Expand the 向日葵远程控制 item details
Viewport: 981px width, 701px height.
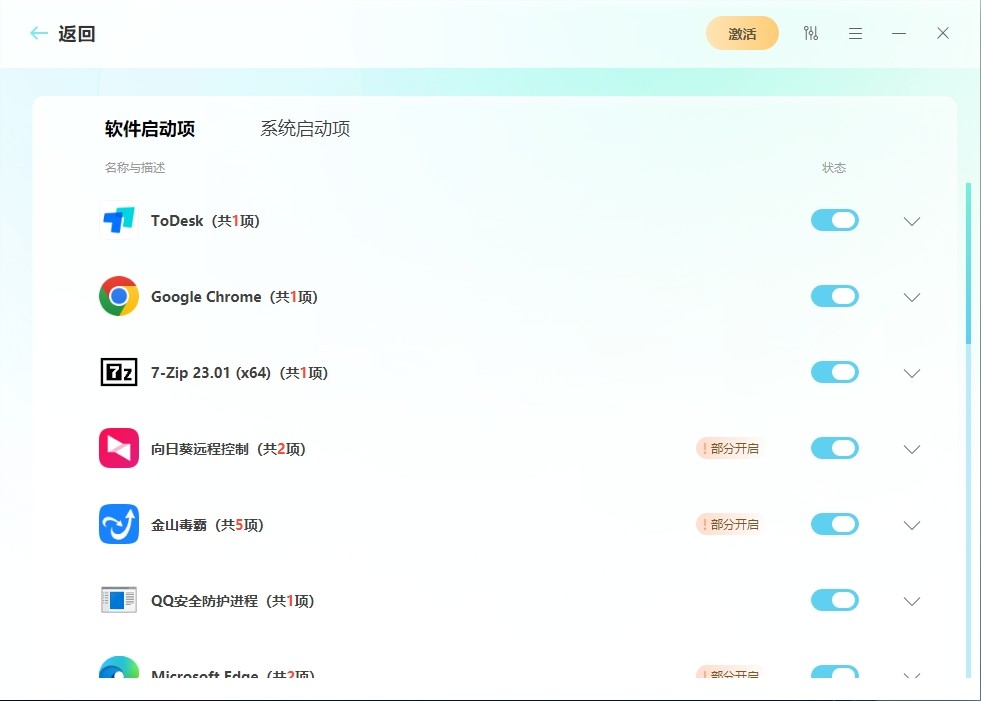pyautogui.click(x=911, y=448)
